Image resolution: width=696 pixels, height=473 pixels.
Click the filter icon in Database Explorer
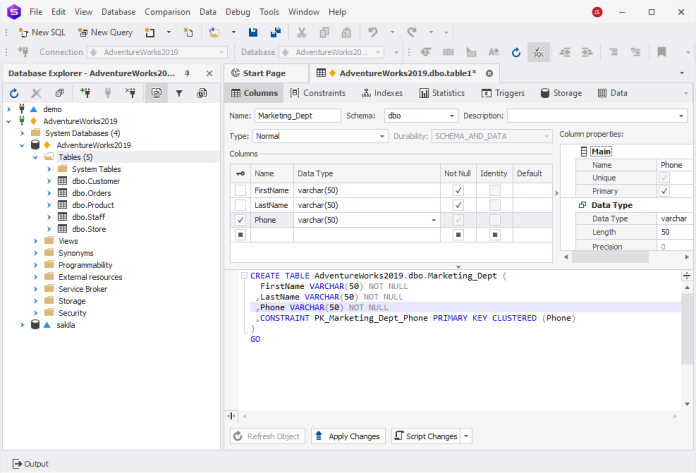coord(179,93)
